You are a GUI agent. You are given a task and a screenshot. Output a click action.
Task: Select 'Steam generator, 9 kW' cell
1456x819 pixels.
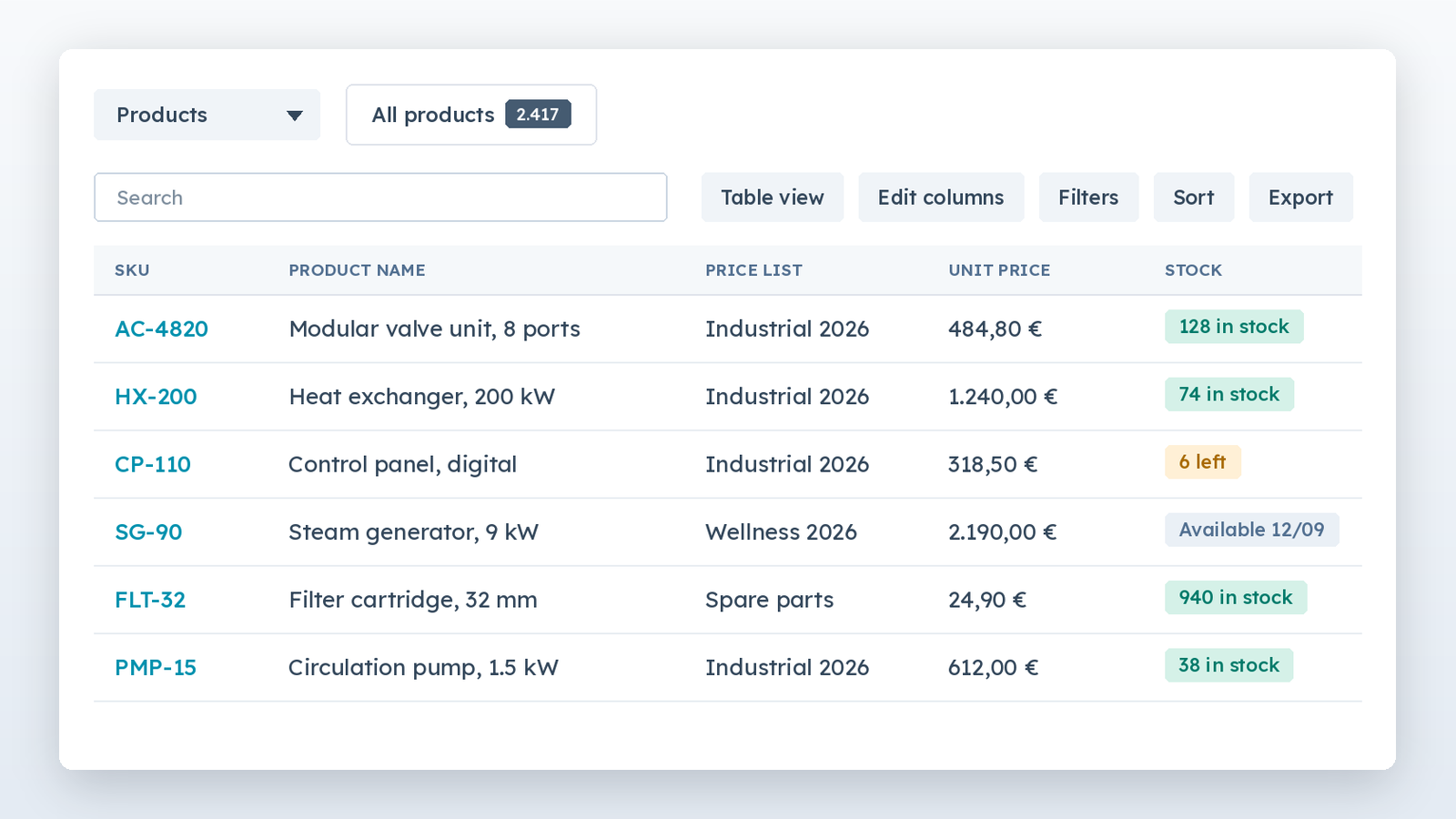click(413, 532)
